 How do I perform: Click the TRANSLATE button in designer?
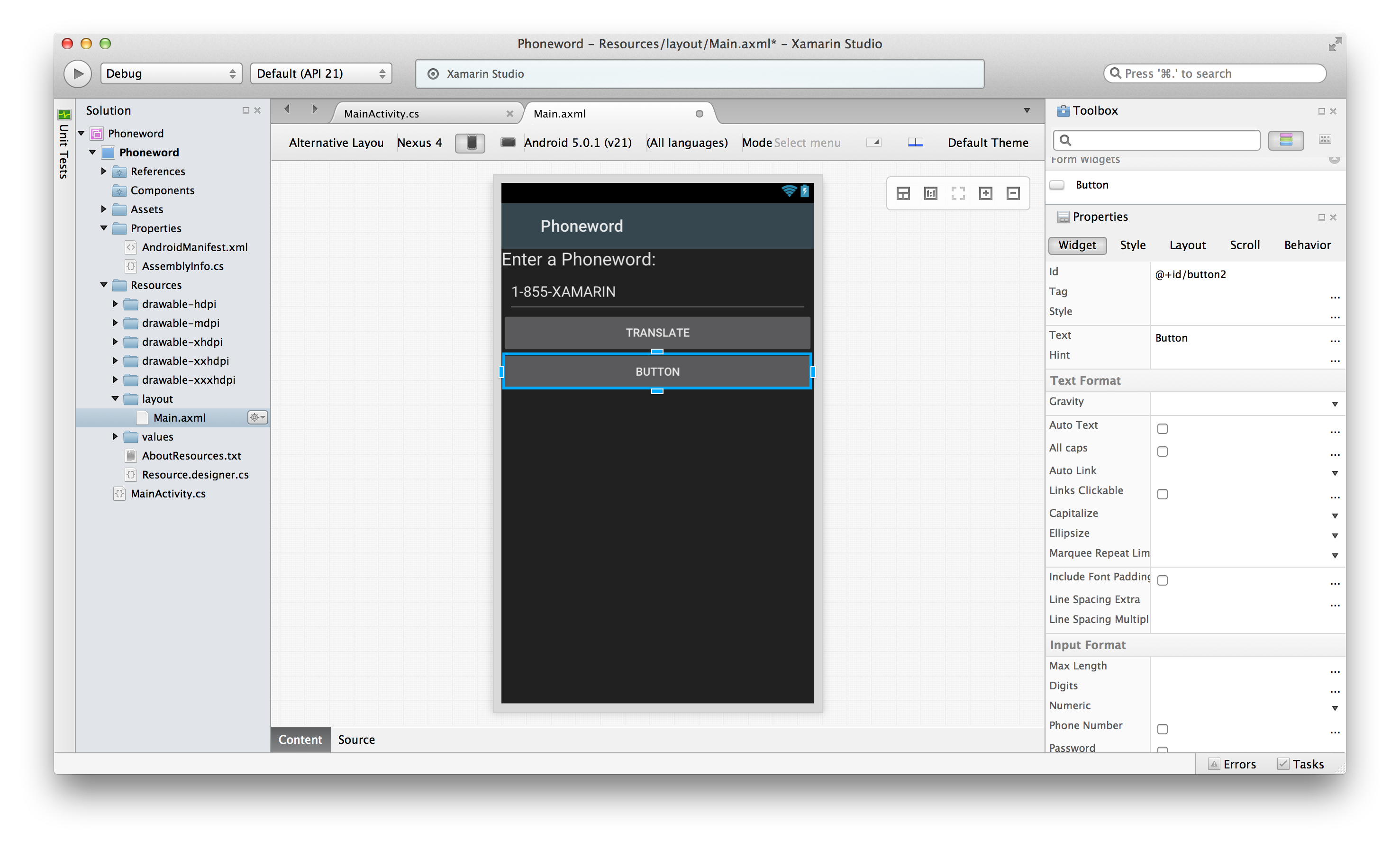tap(657, 333)
